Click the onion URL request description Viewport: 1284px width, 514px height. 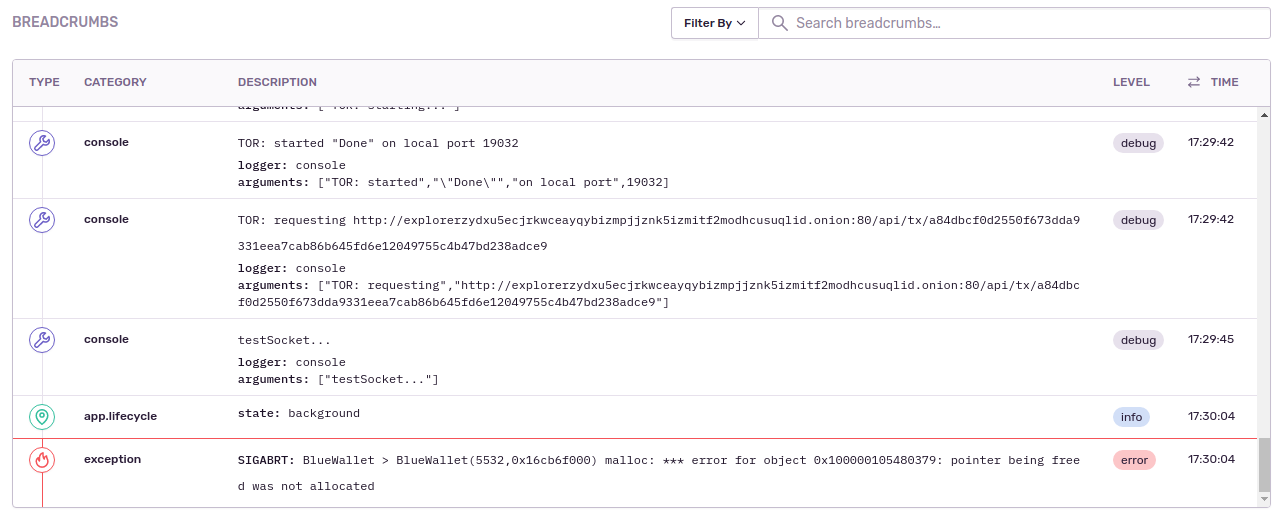tap(659, 233)
